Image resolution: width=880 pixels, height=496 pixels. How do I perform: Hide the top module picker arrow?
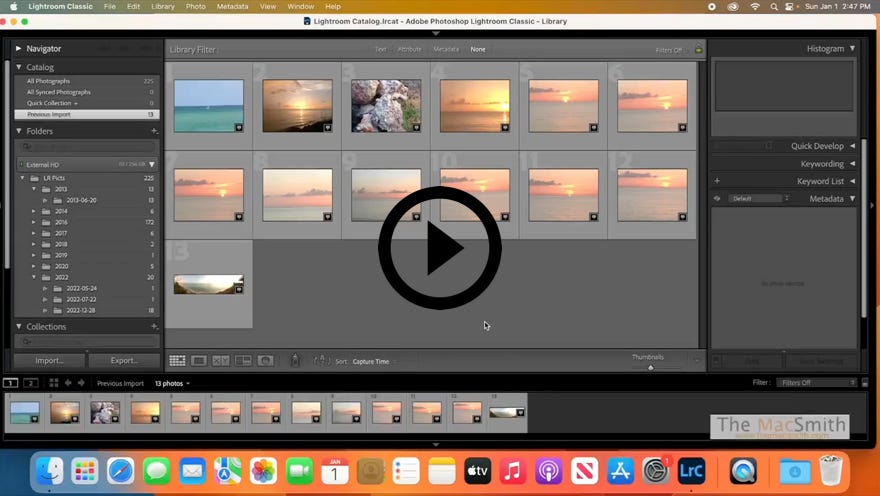click(x=436, y=34)
